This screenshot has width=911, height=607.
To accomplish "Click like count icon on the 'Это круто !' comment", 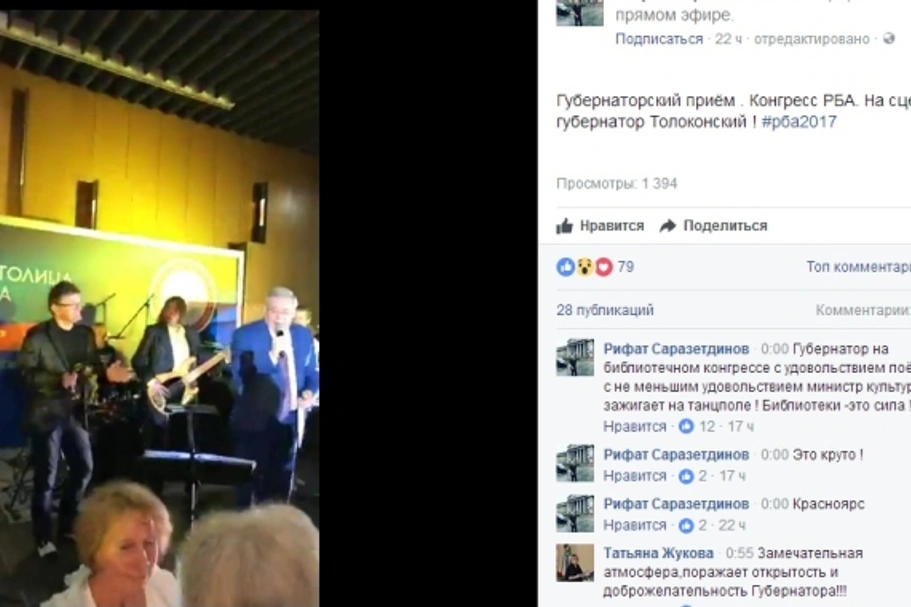I will (686, 476).
